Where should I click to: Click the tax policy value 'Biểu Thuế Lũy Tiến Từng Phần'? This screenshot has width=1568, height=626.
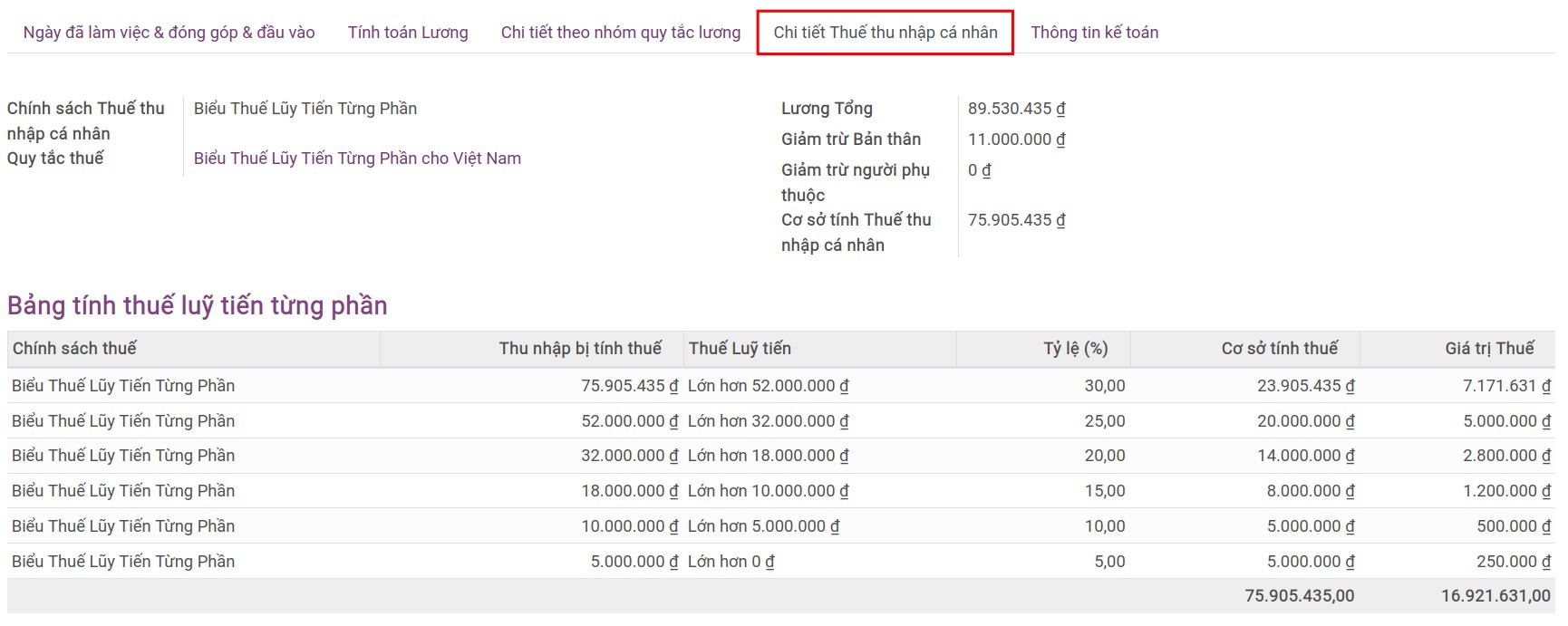(305, 109)
